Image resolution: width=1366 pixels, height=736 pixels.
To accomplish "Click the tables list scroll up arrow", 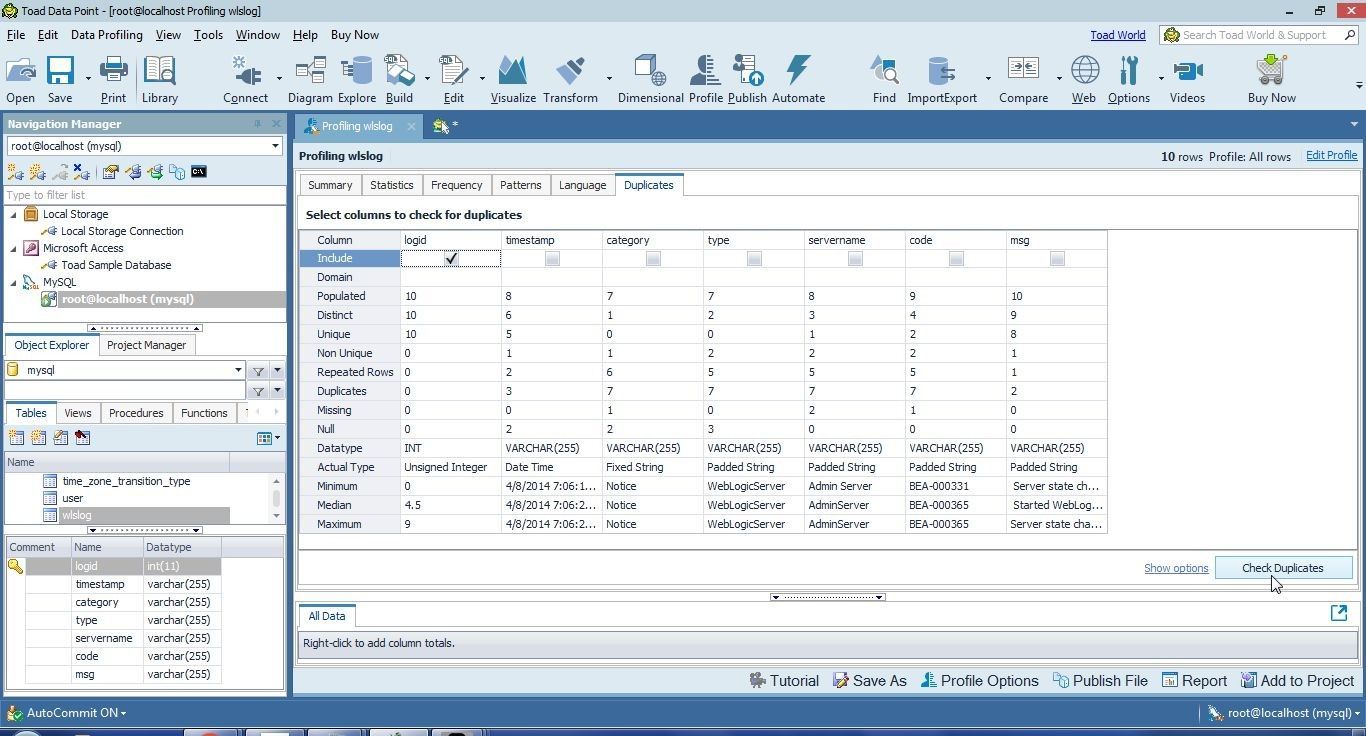I will pyautogui.click(x=277, y=481).
